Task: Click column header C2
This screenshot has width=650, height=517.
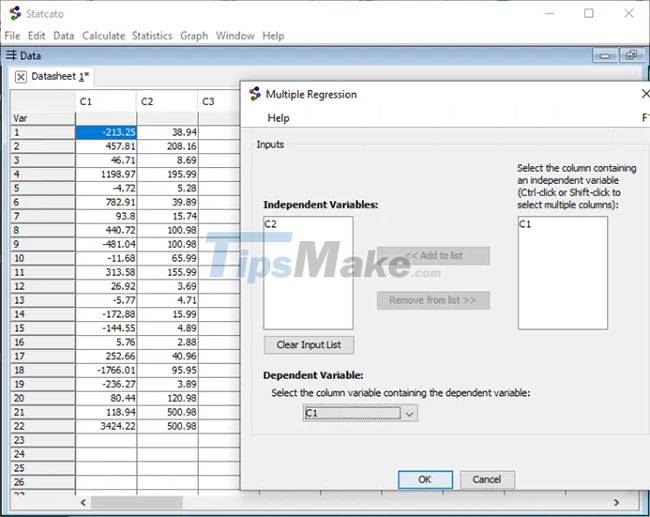Action: click(167, 102)
